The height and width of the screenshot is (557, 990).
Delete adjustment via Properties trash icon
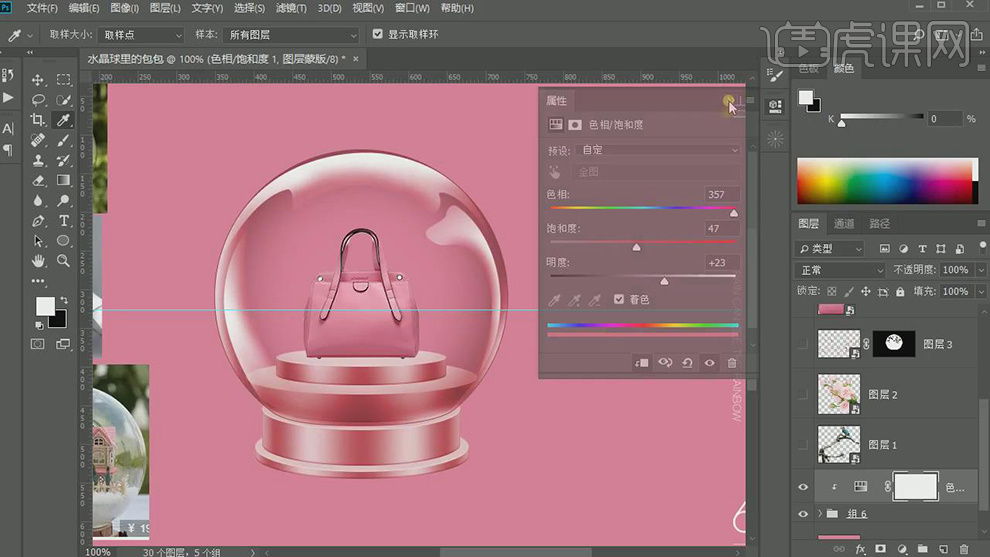click(732, 363)
